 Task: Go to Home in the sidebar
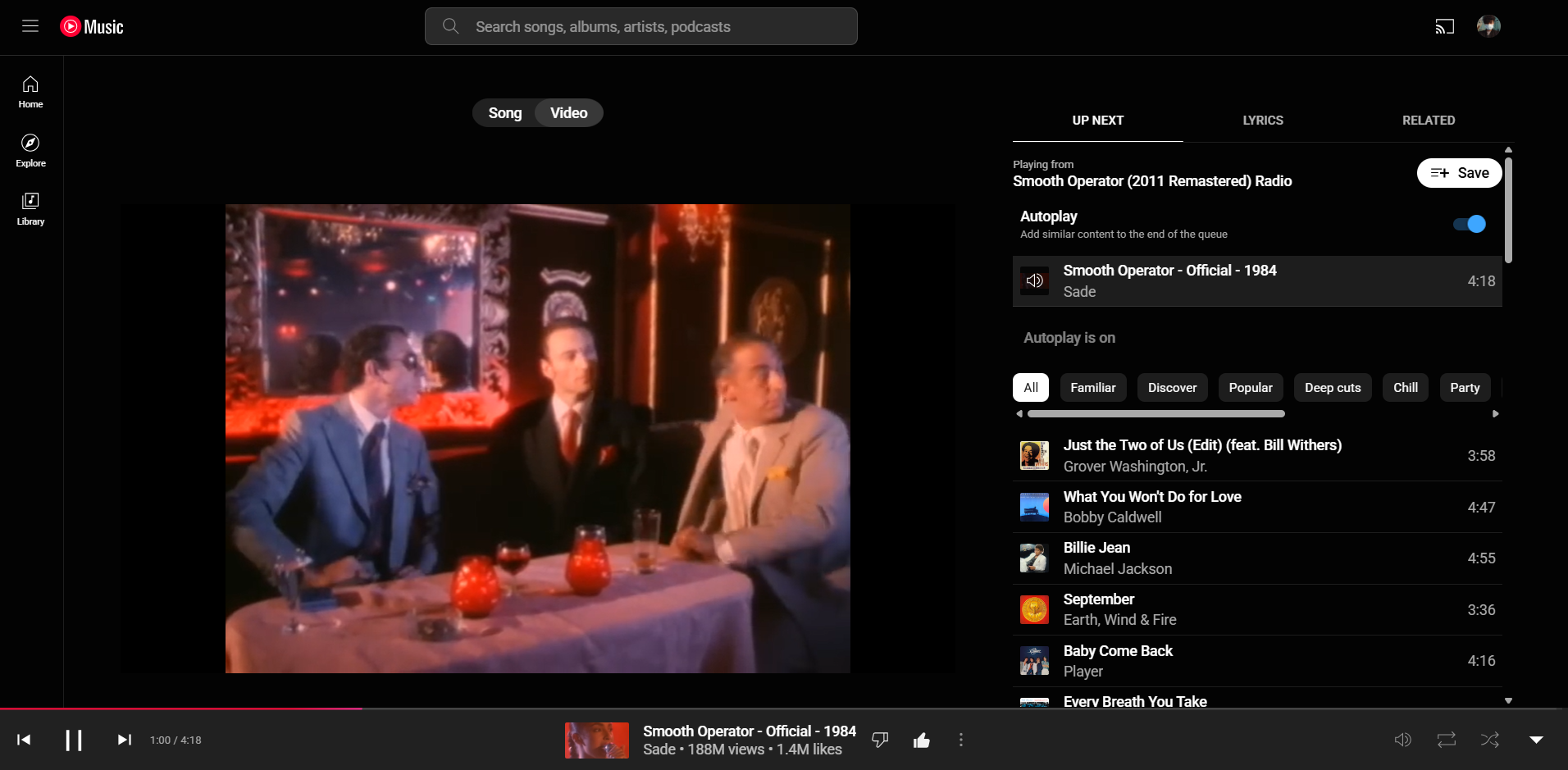(x=30, y=92)
